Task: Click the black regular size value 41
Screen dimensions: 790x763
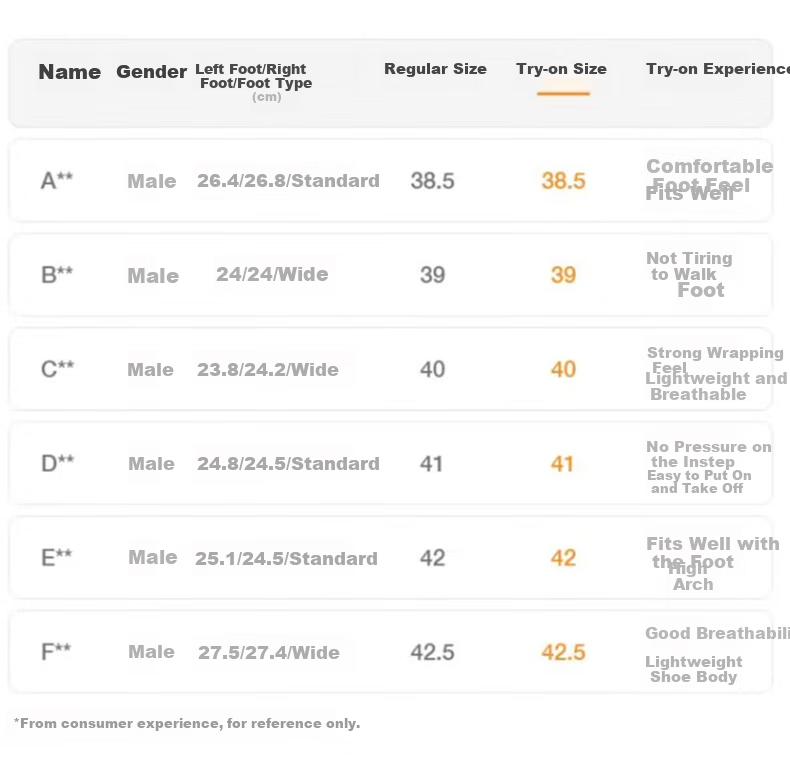Action: coord(432,464)
